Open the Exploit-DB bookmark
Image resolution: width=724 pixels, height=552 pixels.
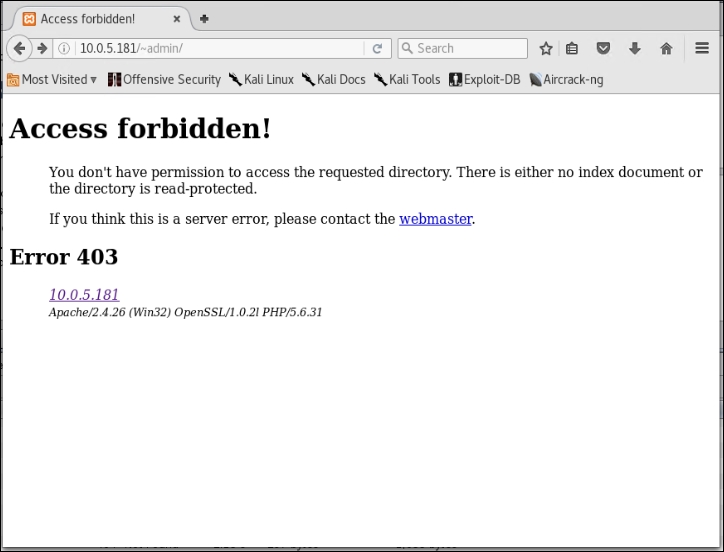click(x=484, y=79)
